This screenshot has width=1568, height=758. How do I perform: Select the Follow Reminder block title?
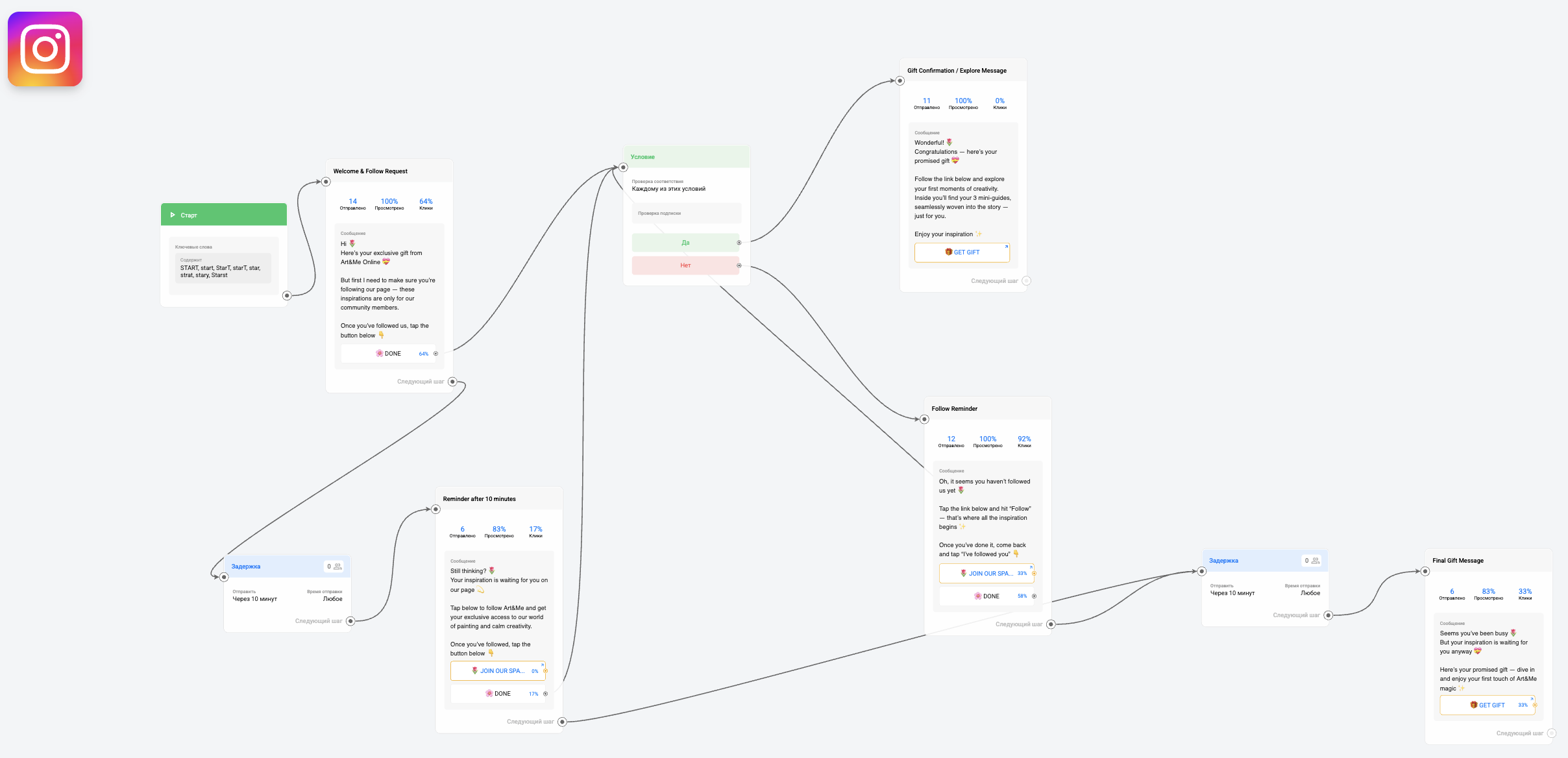954,409
